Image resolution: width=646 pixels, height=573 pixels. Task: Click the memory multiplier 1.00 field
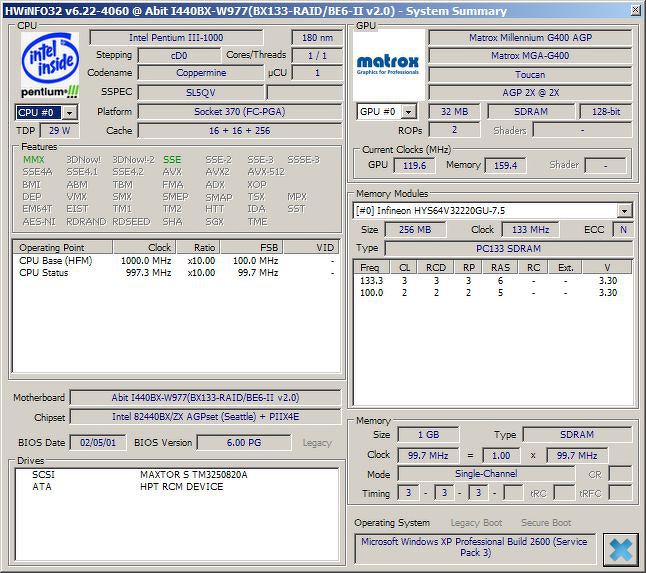tap(501, 456)
